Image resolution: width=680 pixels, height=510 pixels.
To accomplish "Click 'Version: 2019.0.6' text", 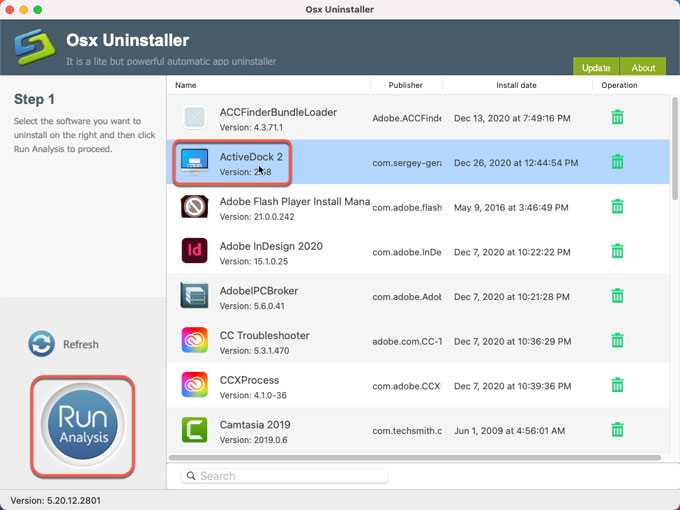I will pyautogui.click(x=253, y=440).
